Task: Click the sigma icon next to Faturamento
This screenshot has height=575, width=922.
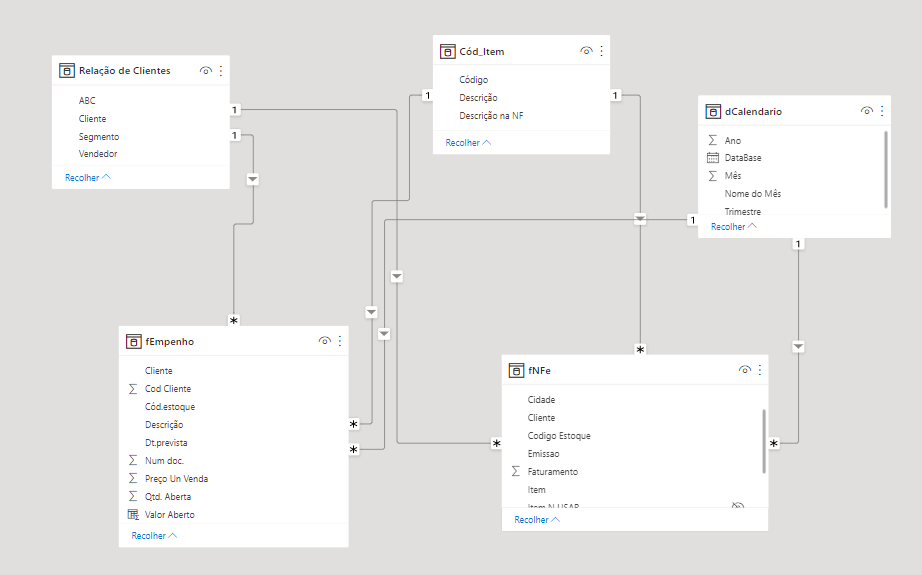Action: 516,472
